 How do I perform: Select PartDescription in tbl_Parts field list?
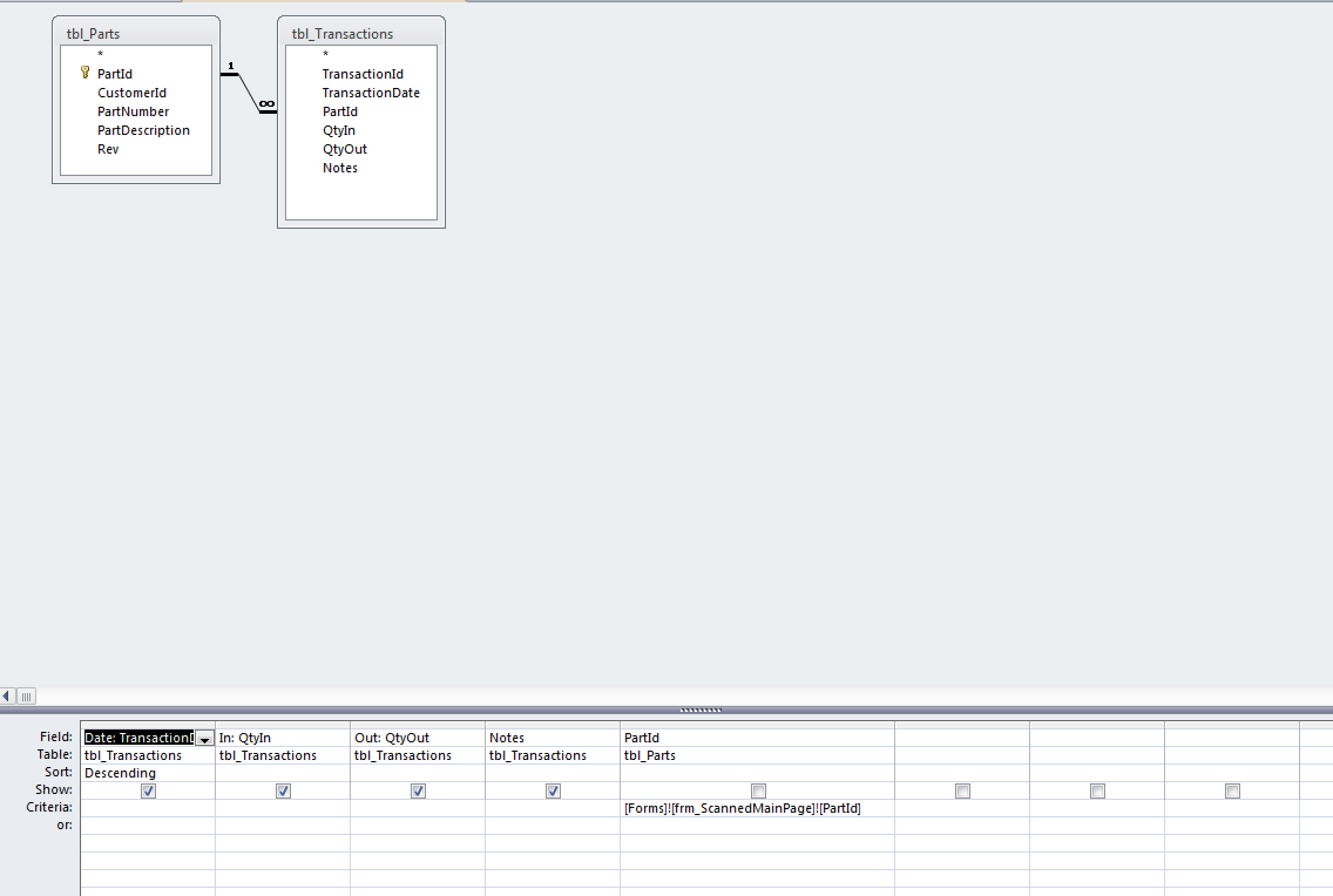pyautogui.click(x=144, y=130)
